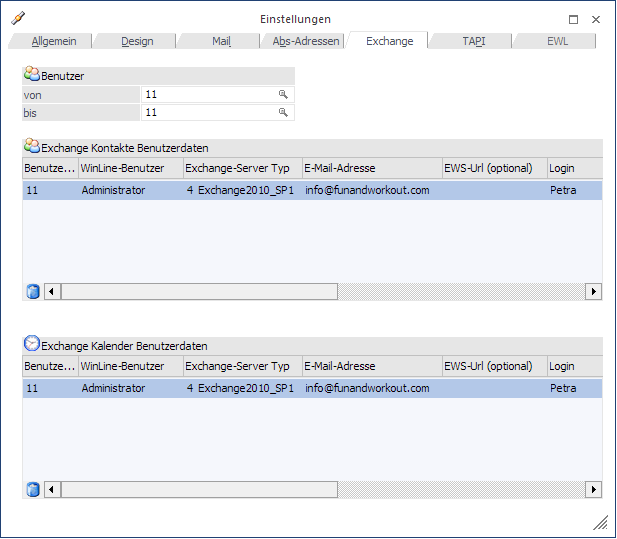Switch to the TAPI tab
This screenshot has height=539, width=617.
point(473,41)
